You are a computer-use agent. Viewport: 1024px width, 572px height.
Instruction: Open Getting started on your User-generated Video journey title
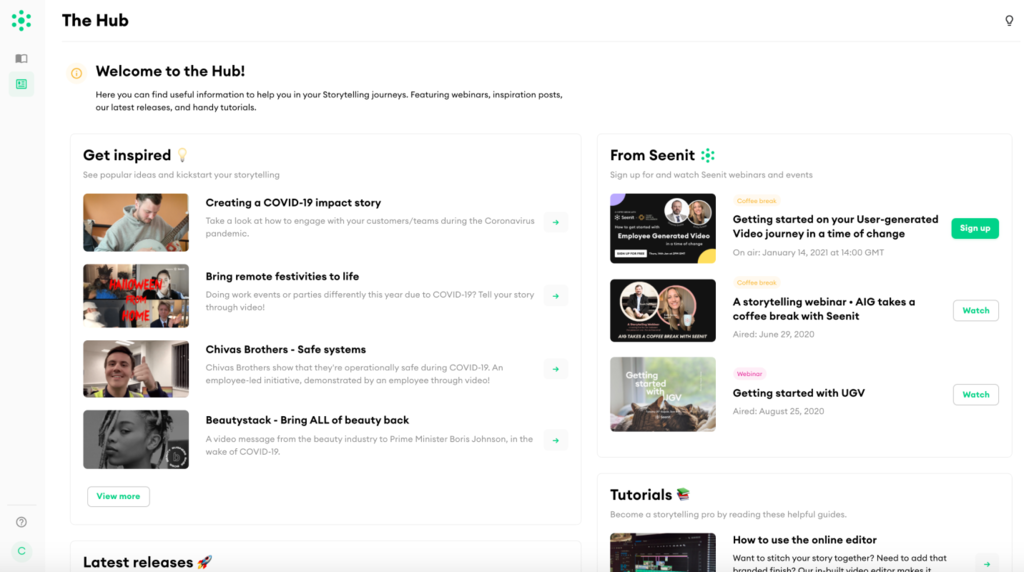pyautogui.click(x=835, y=227)
